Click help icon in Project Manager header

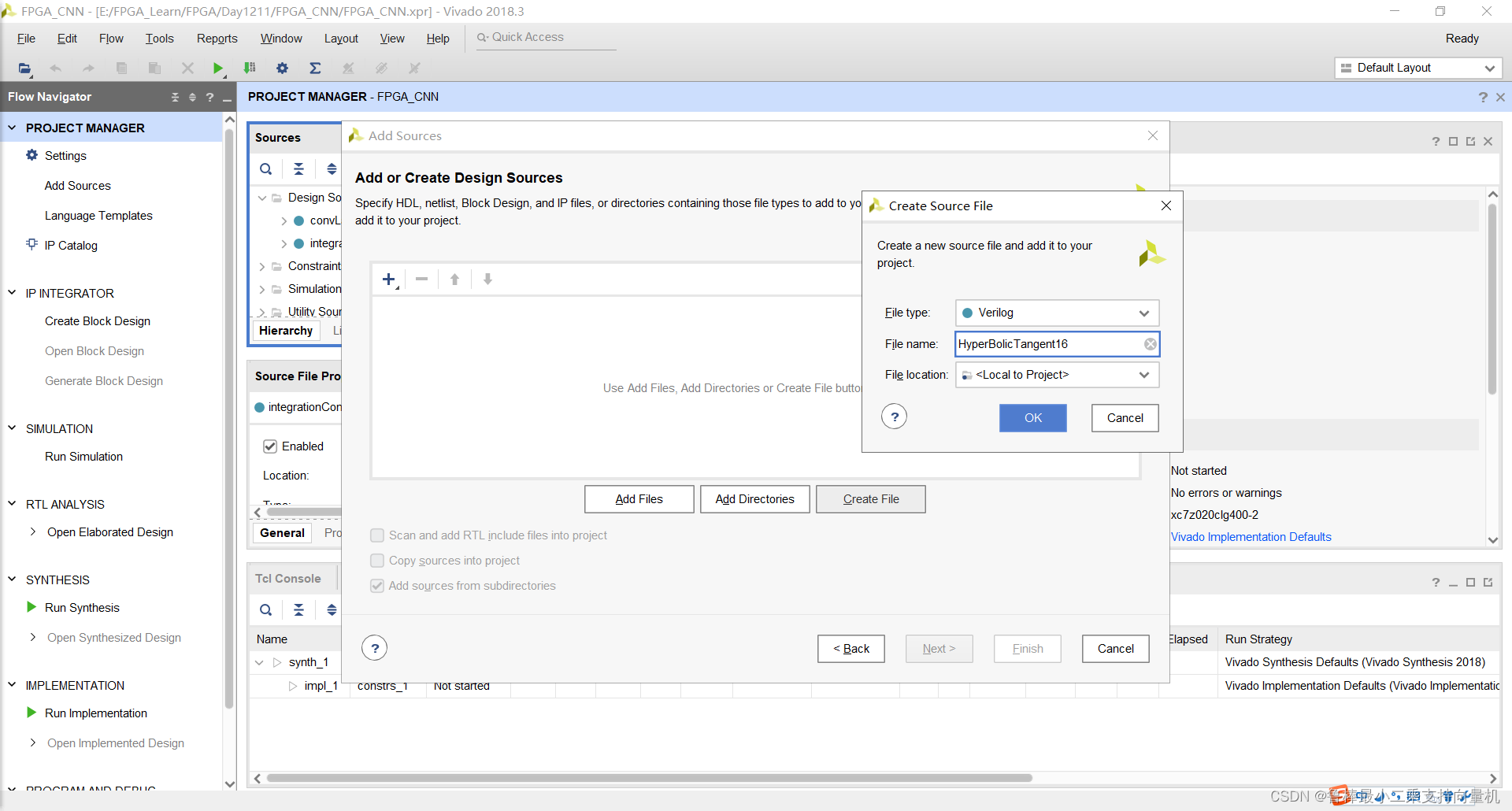click(1483, 97)
